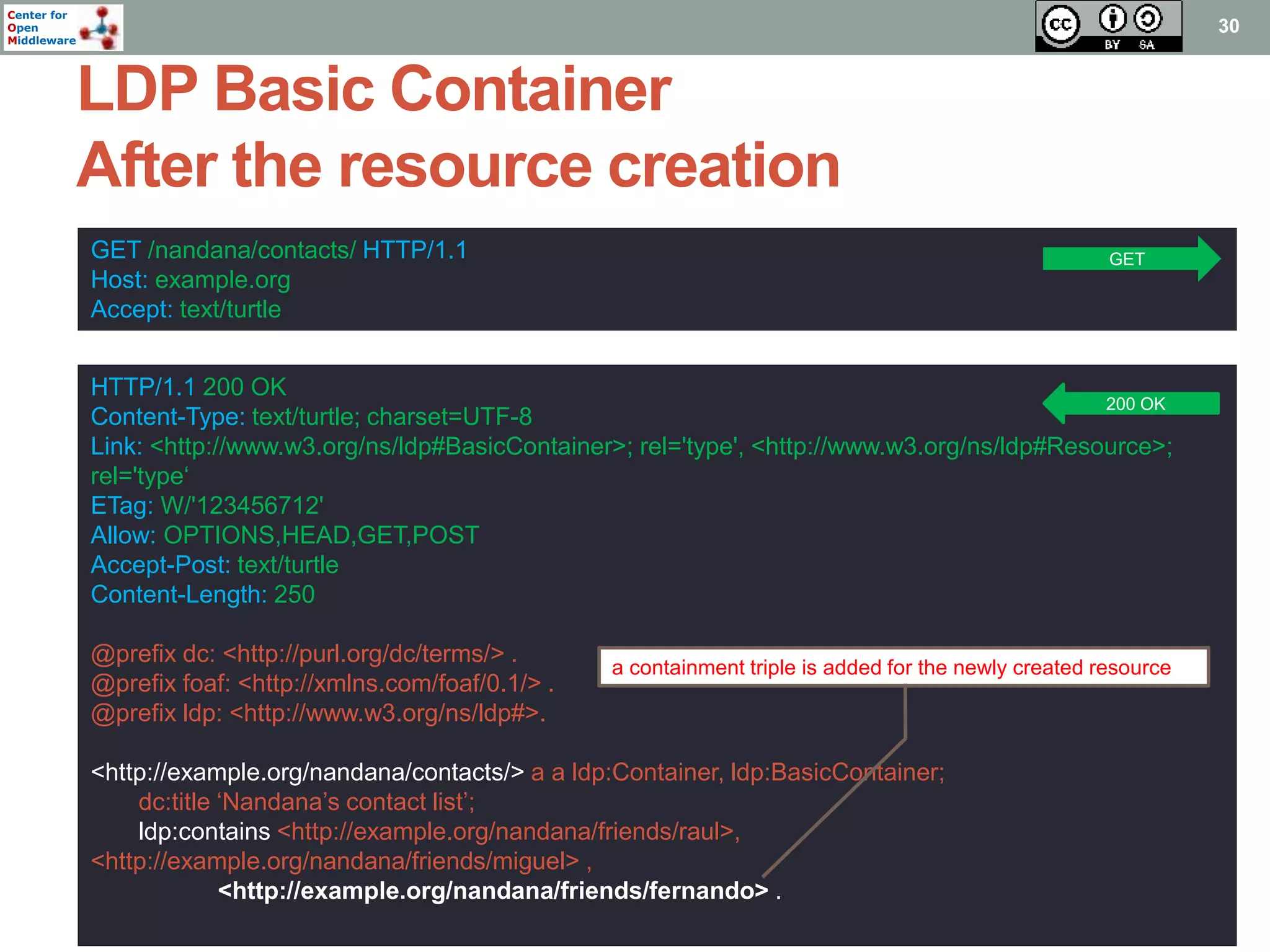Click the ldp#BasicContainer link header URL

pyautogui.click(x=388, y=446)
